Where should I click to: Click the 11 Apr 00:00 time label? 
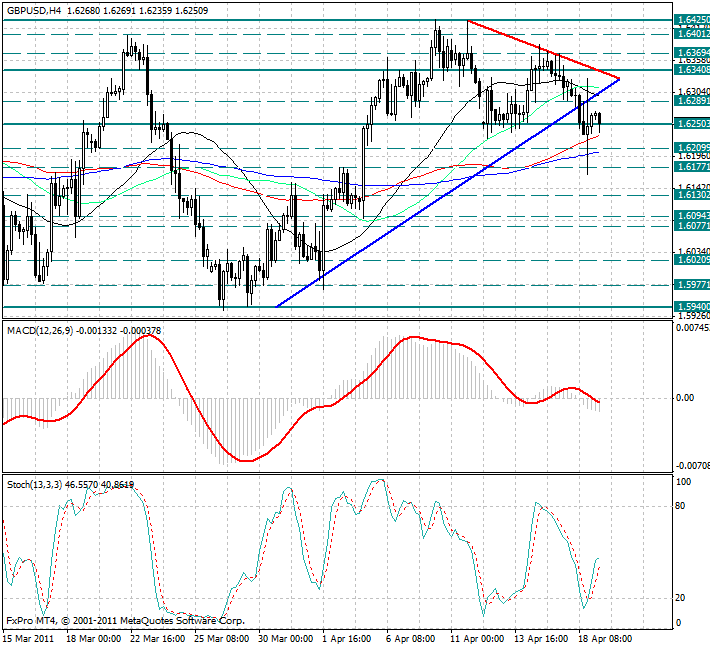(477, 639)
